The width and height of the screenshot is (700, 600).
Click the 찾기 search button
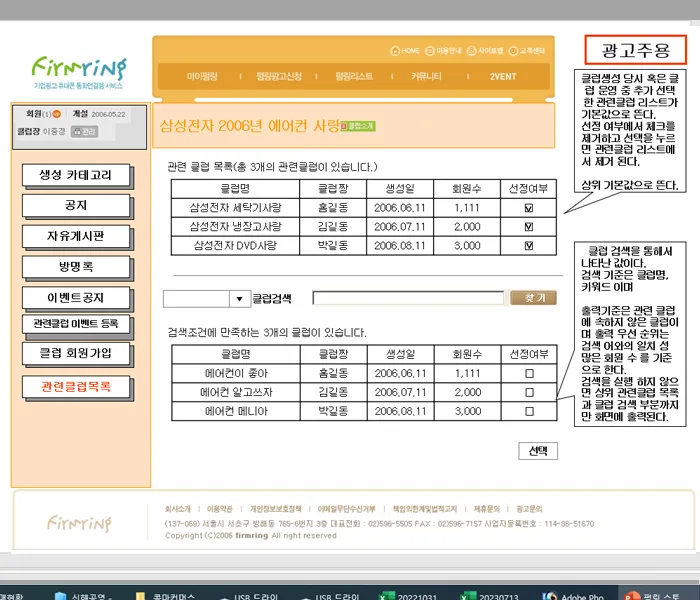[x=533, y=298]
